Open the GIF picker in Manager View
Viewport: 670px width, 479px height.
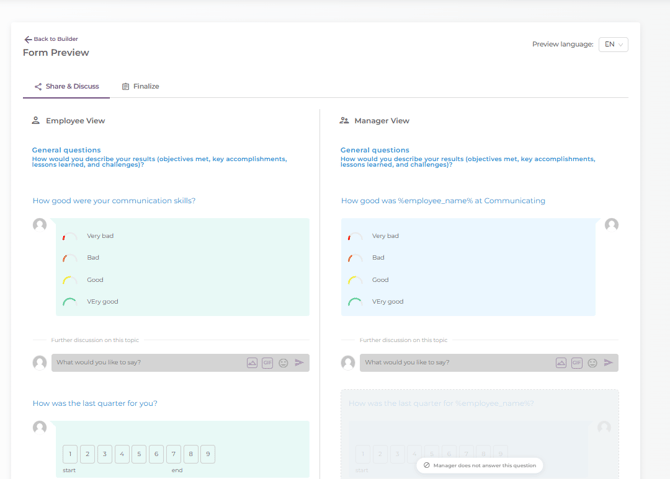577,363
